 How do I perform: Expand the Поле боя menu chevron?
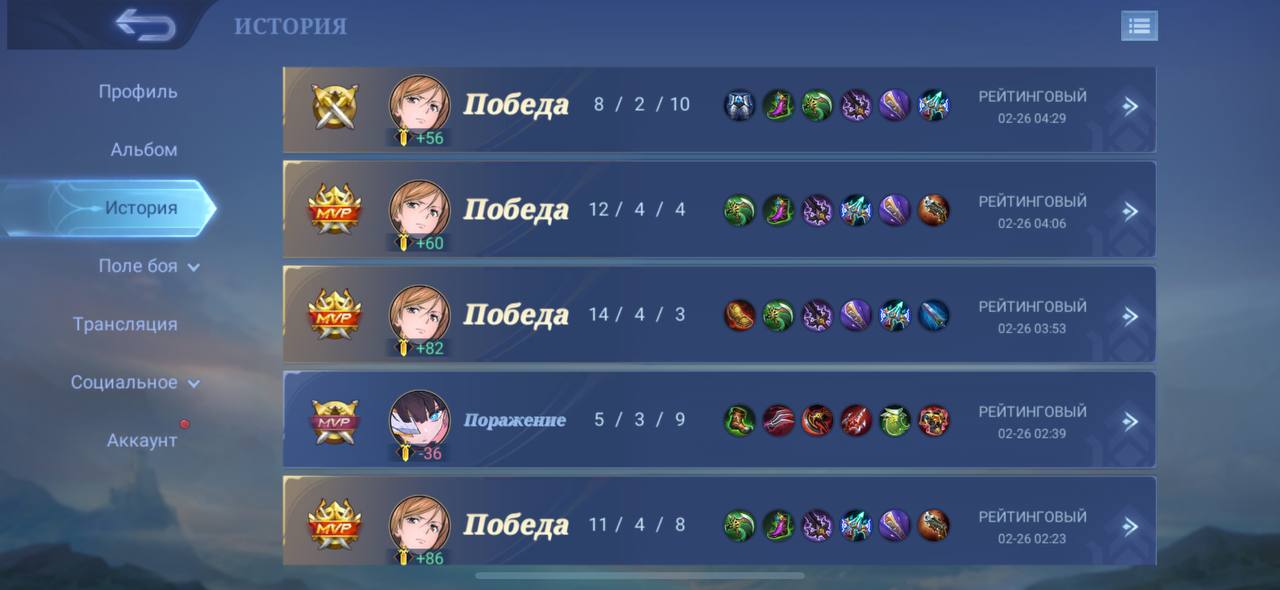click(x=194, y=267)
